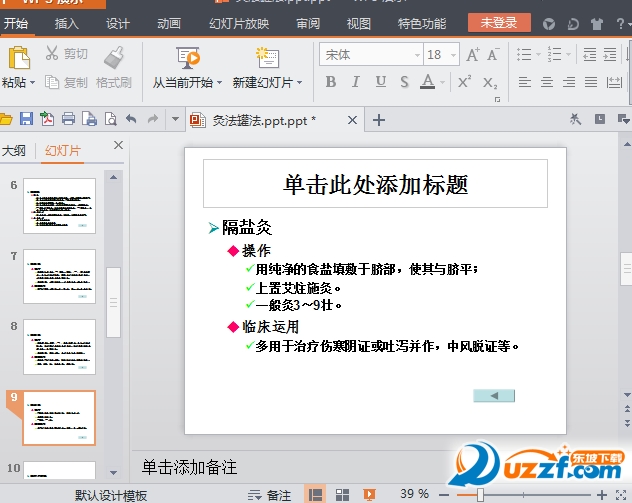Click the back-arrow action button on slide
Image resolution: width=632 pixels, height=503 pixels.
pyautogui.click(x=494, y=396)
